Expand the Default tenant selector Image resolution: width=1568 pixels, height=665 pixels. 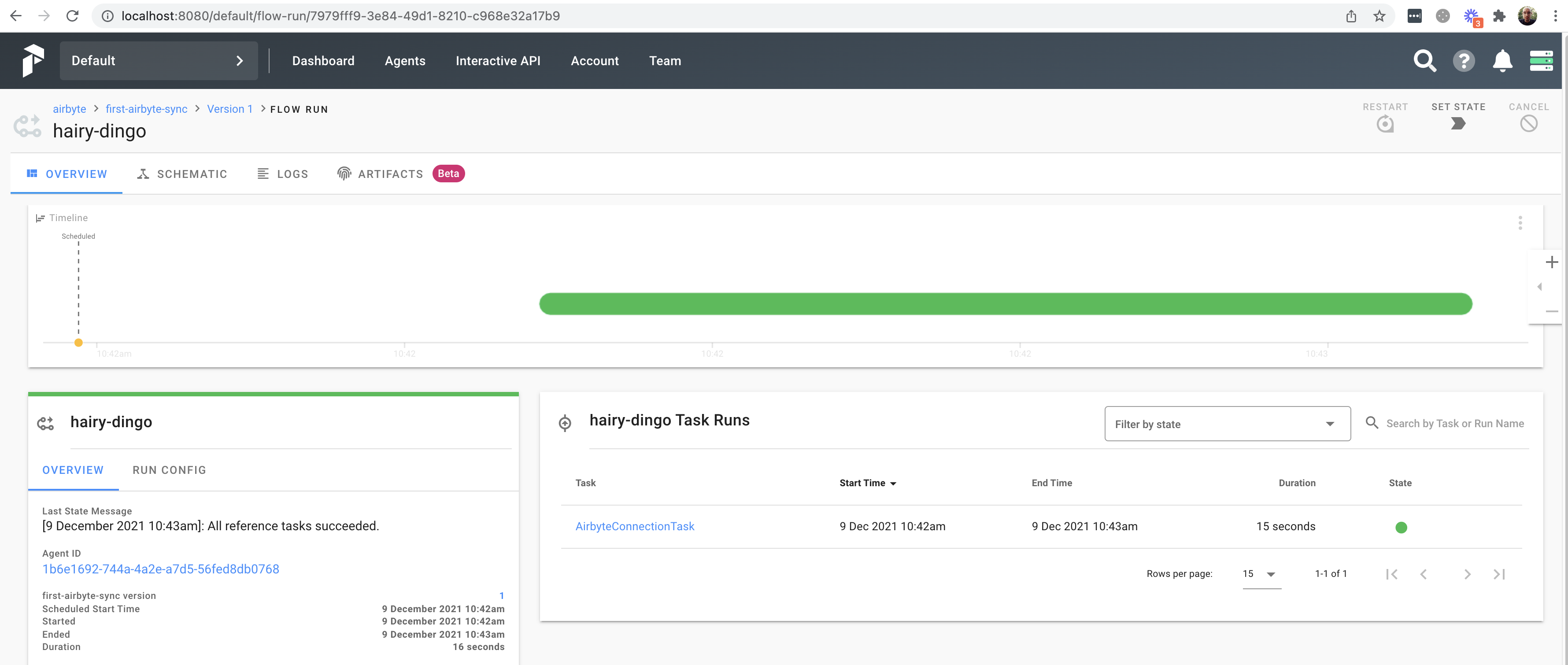pos(158,61)
